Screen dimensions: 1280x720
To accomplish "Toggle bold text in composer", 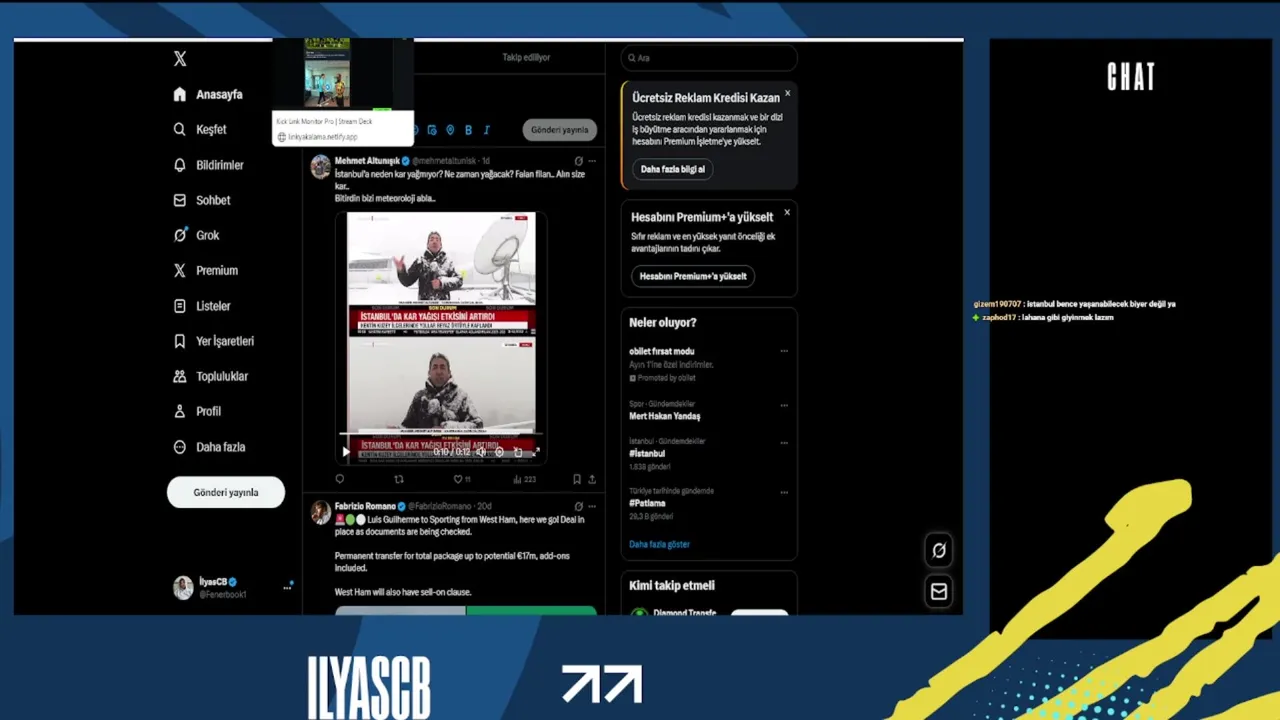I will 469,130.
